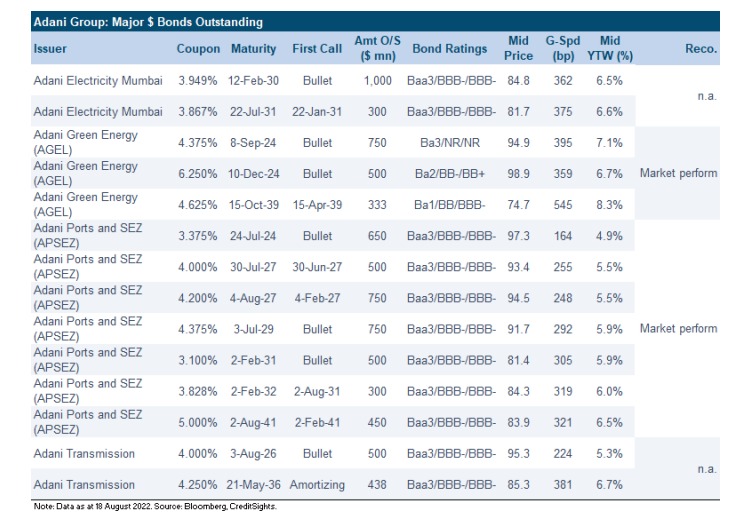The height and width of the screenshot is (524, 740).
Task: Select the Ba3/NR/NR bond rating cell
Action: [x=450, y=142]
